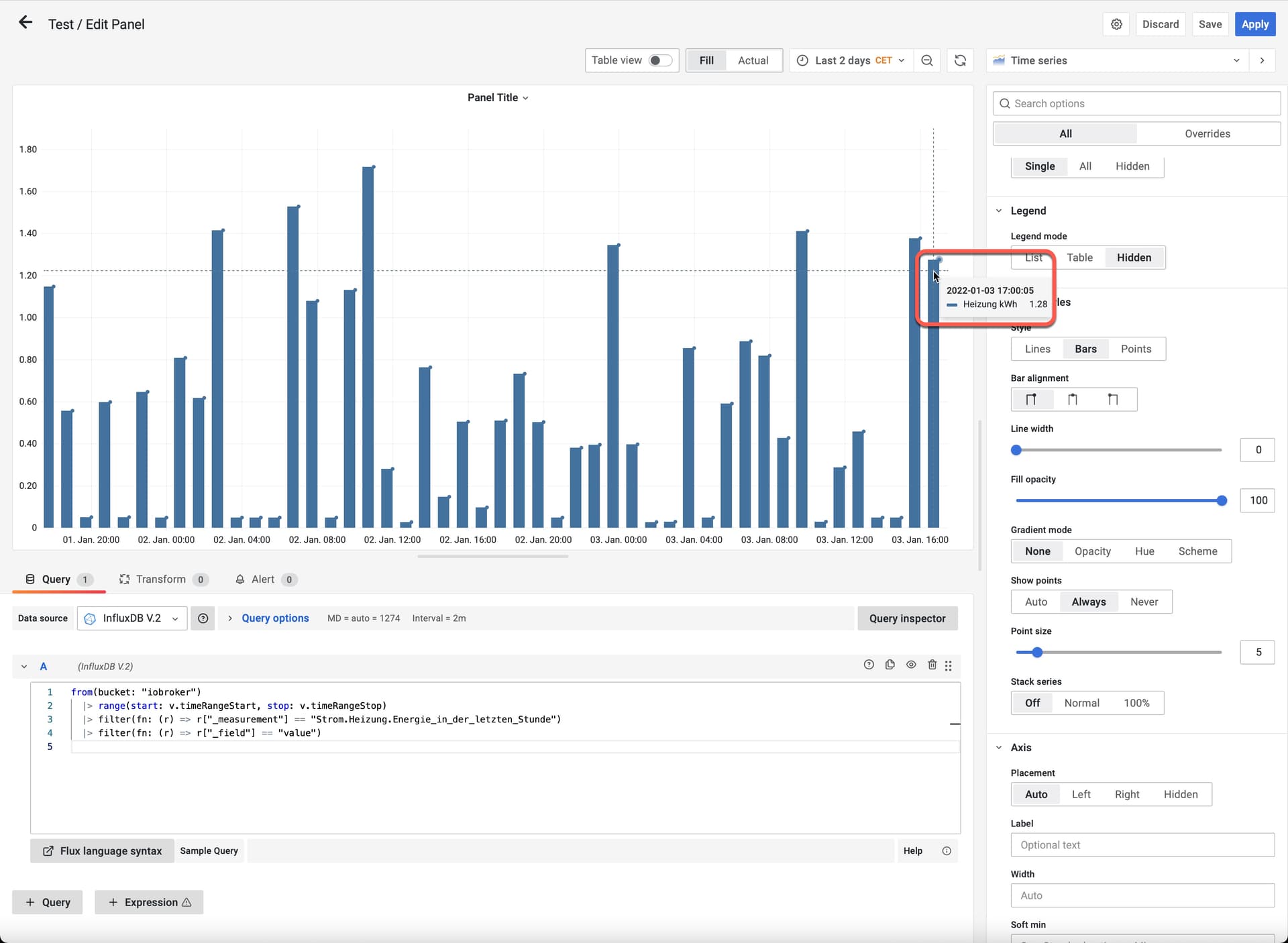Select center bar alignment icon

(1073, 400)
